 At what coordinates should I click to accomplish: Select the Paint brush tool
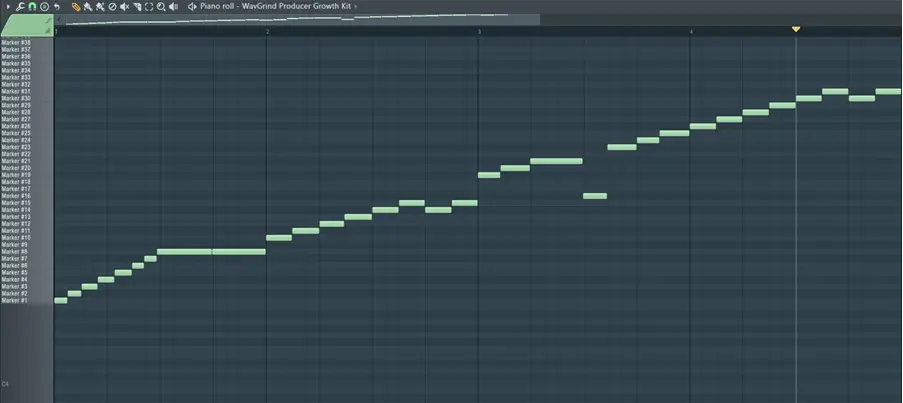pyautogui.click(x=88, y=6)
